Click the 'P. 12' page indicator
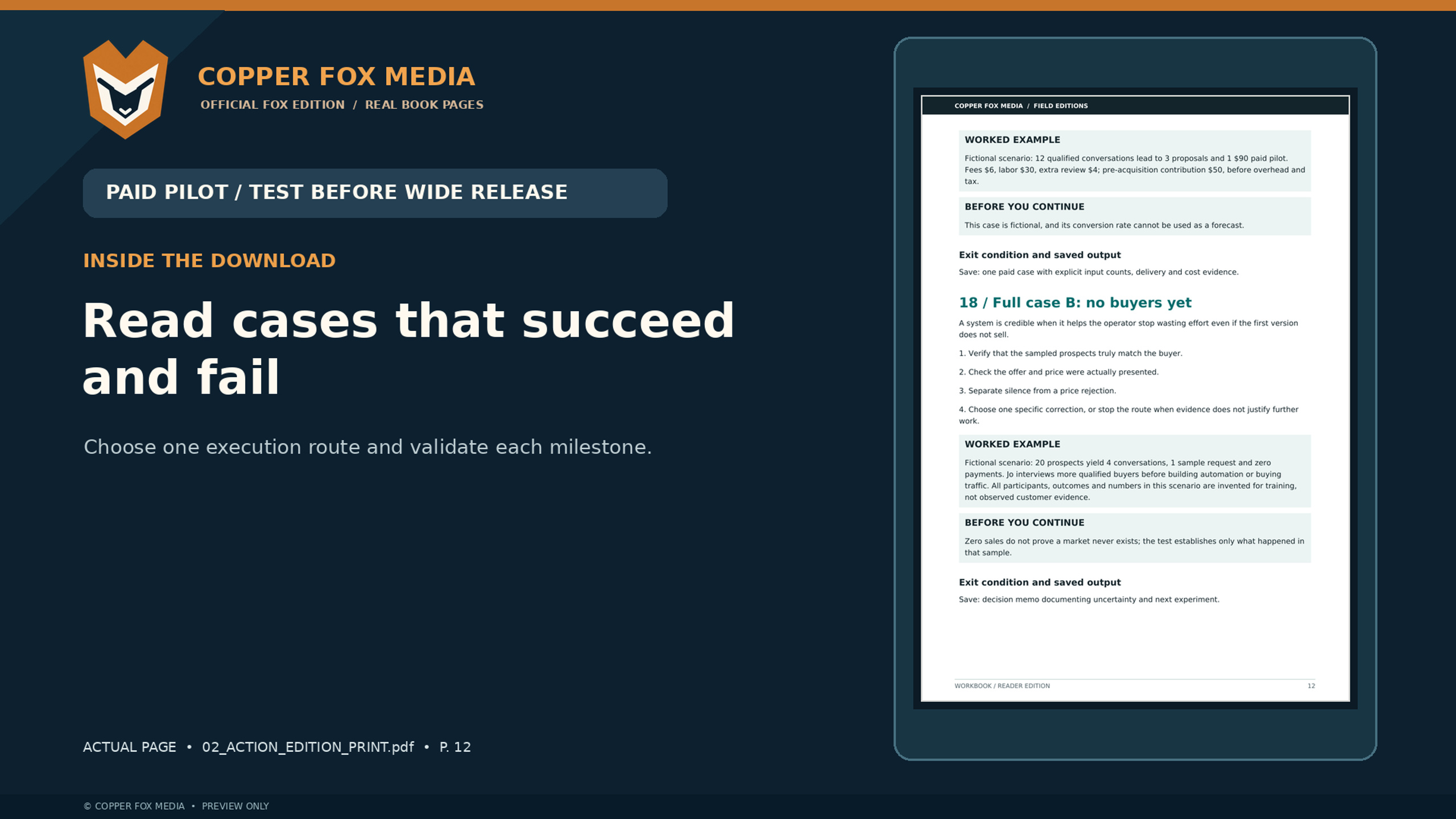The image size is (1456, 819). tap(455, 747)
